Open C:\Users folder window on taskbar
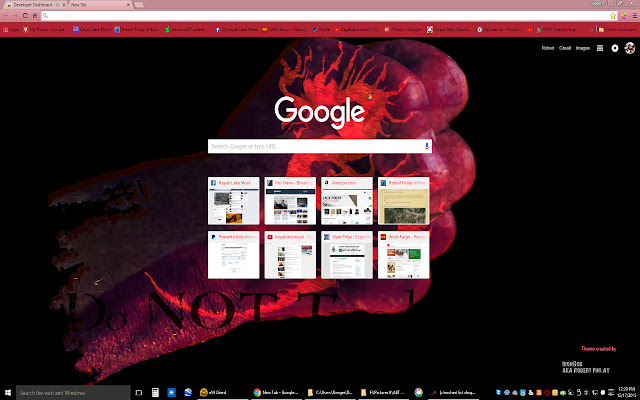The height and width of the screenshot is (400, 640). 330,393
